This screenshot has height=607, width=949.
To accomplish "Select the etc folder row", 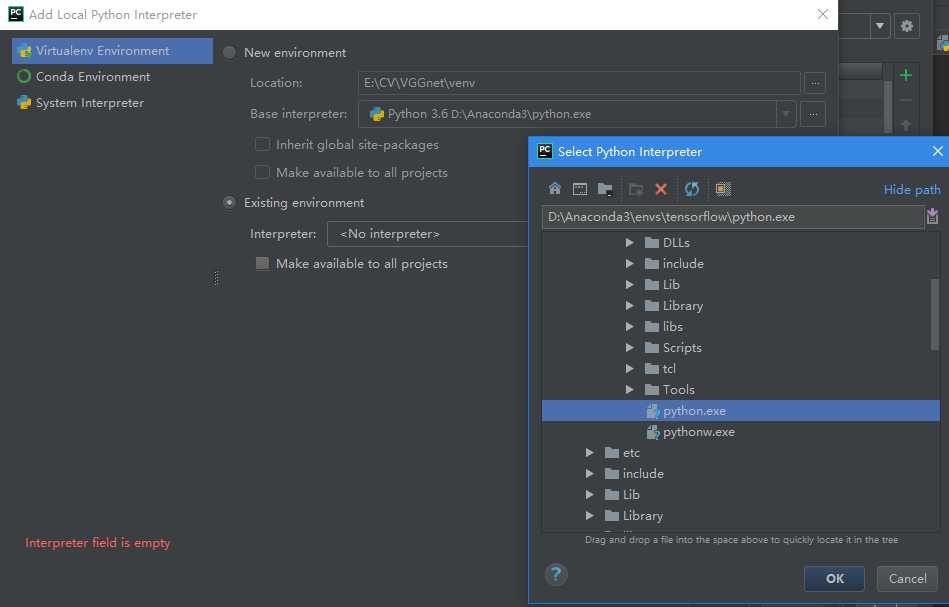I will pyautogui.click(x=741, y=453).
